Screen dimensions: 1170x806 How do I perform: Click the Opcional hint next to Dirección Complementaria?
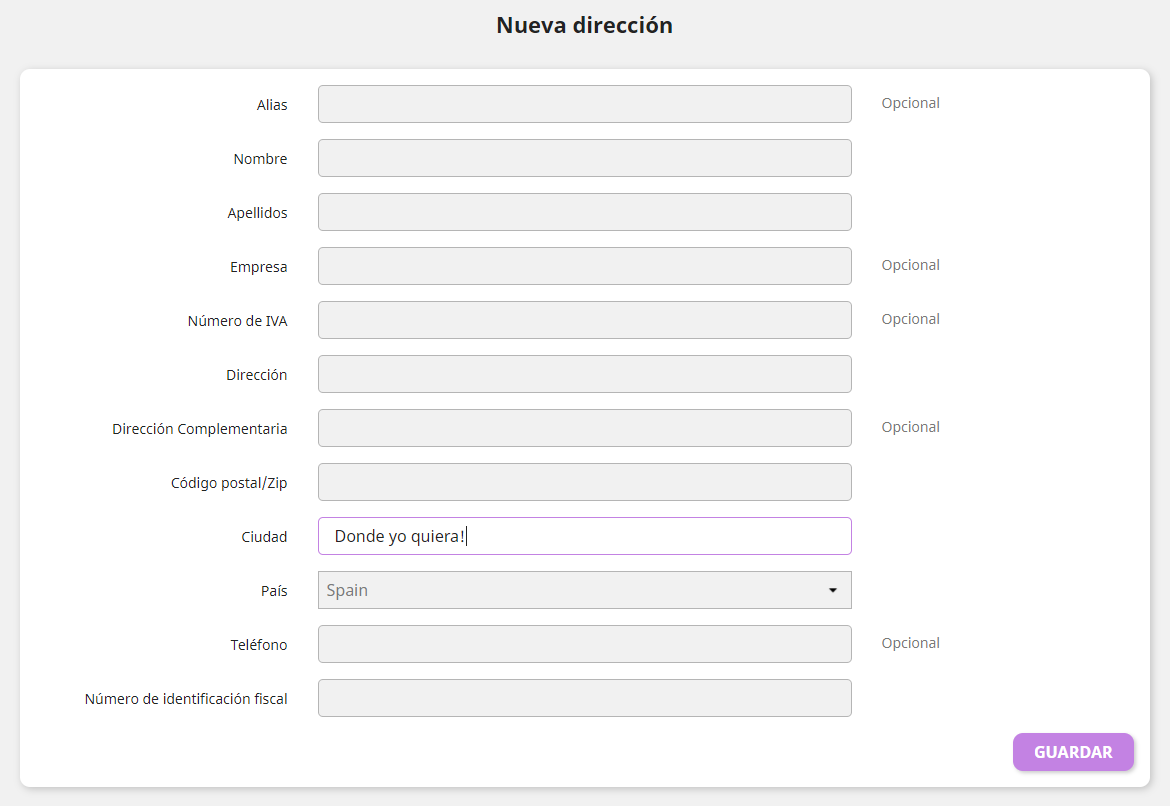click(910, 427)
